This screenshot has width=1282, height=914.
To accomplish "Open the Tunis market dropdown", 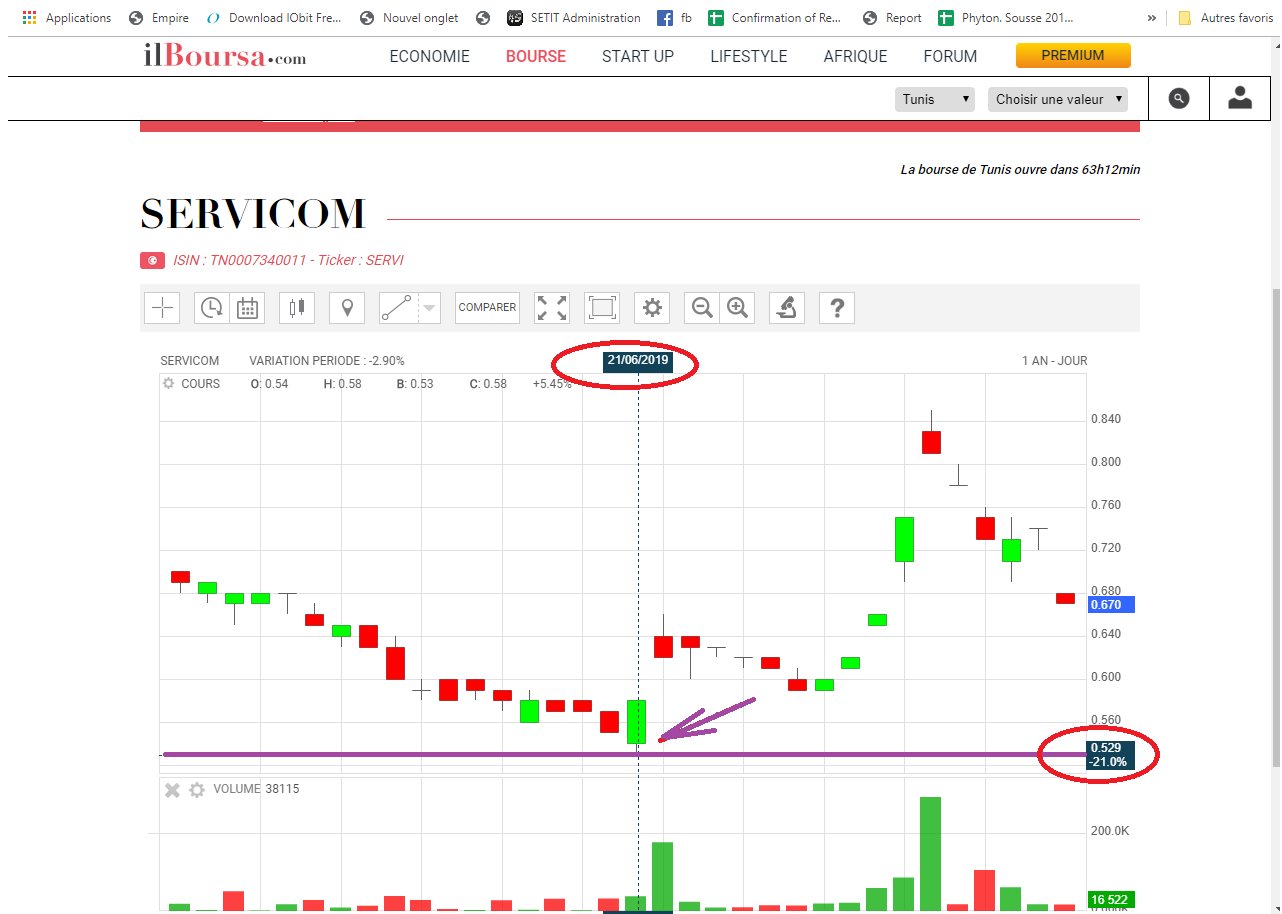I will point(935,99).
